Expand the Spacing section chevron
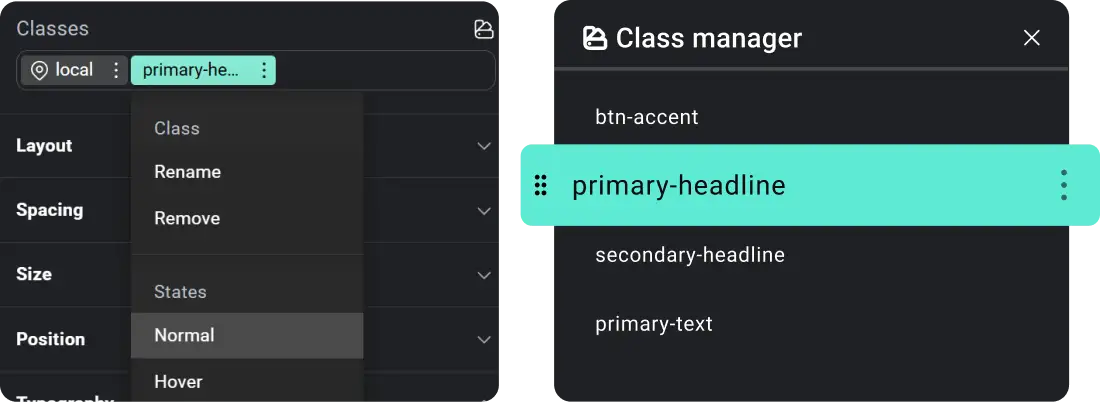 484,211
